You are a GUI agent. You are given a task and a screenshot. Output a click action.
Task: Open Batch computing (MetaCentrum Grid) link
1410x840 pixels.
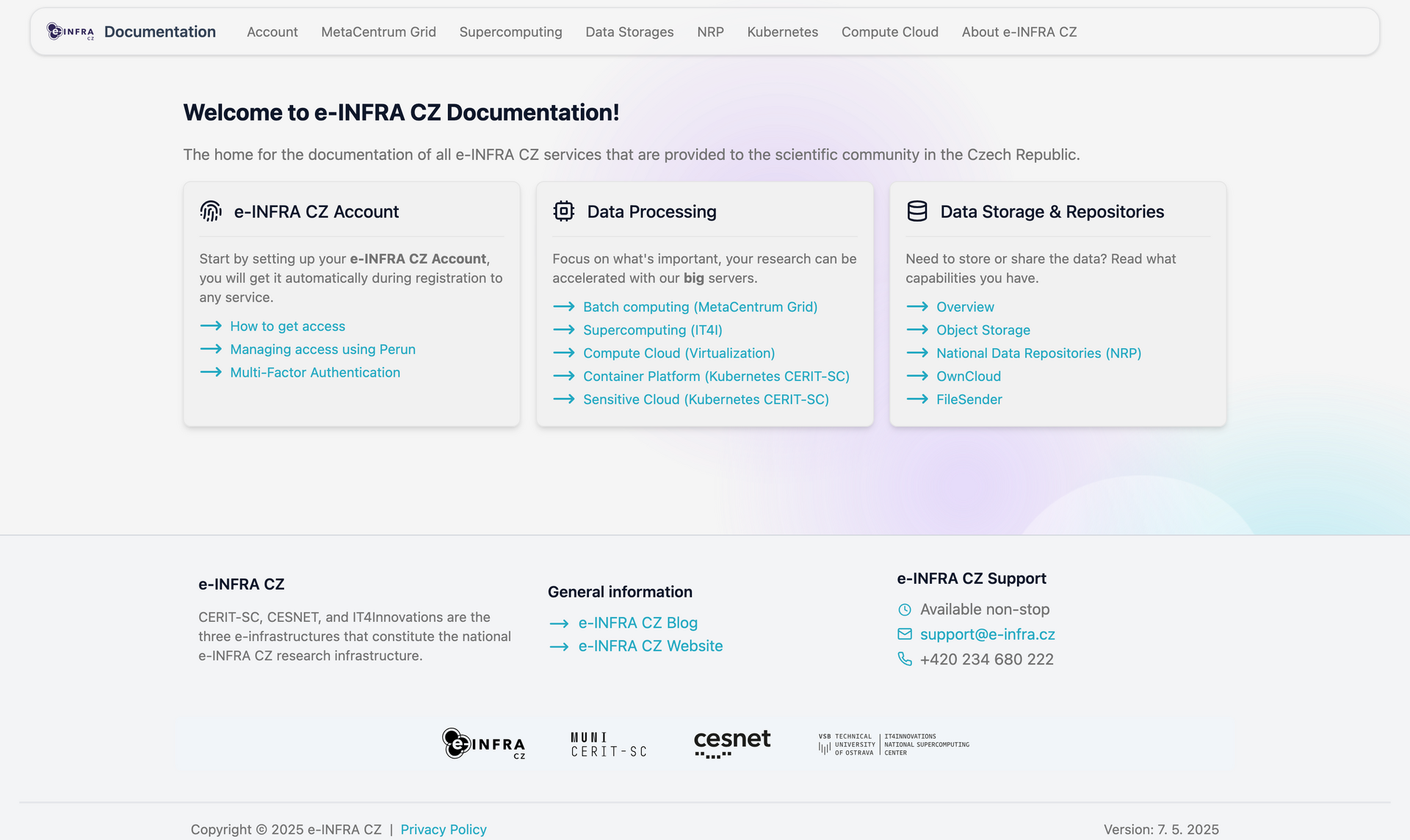[x=700, y=307]
